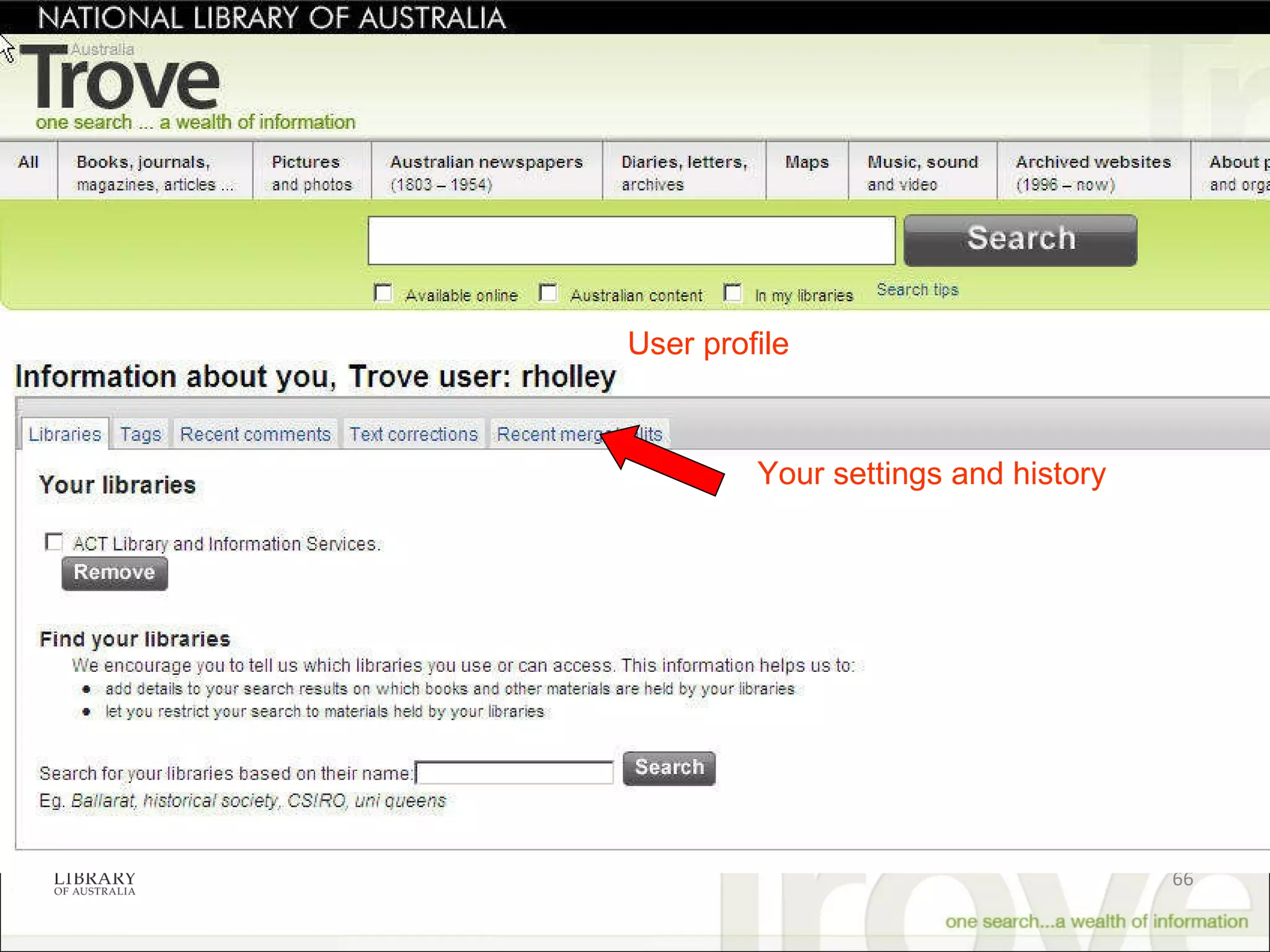
Task: Tick ACT Library and Information Services checkbox
Action: 54,542
